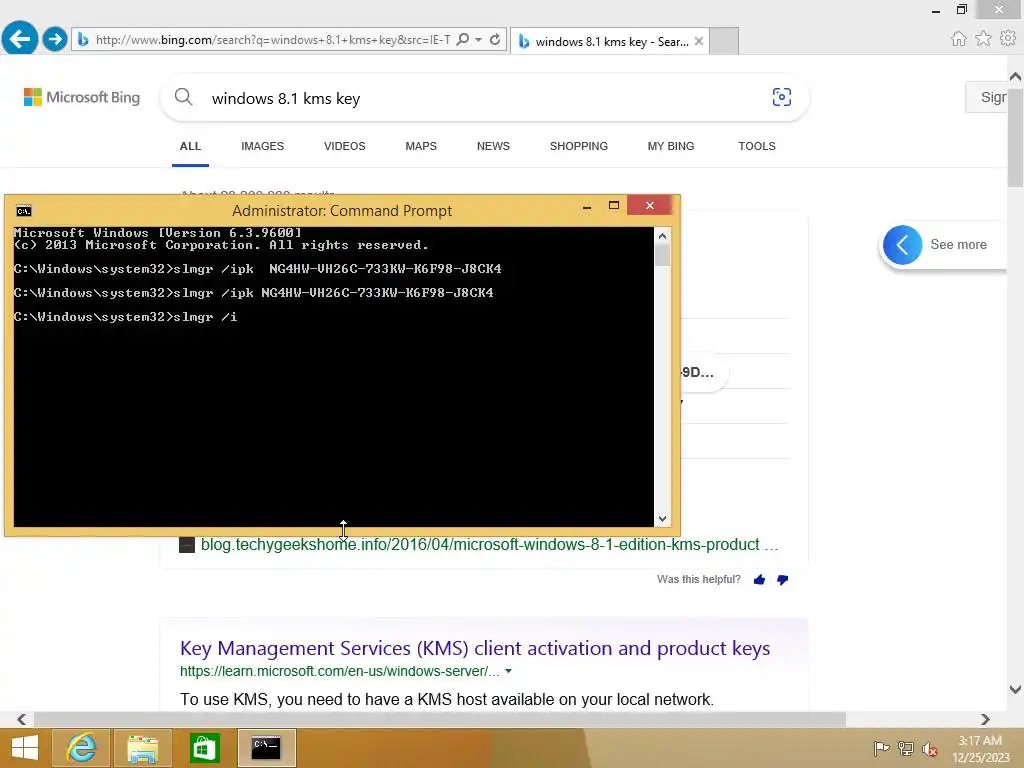The image size is (1024, 768).
Task: Click the muted speaker volume tray icon
Action: coord(930,748)
